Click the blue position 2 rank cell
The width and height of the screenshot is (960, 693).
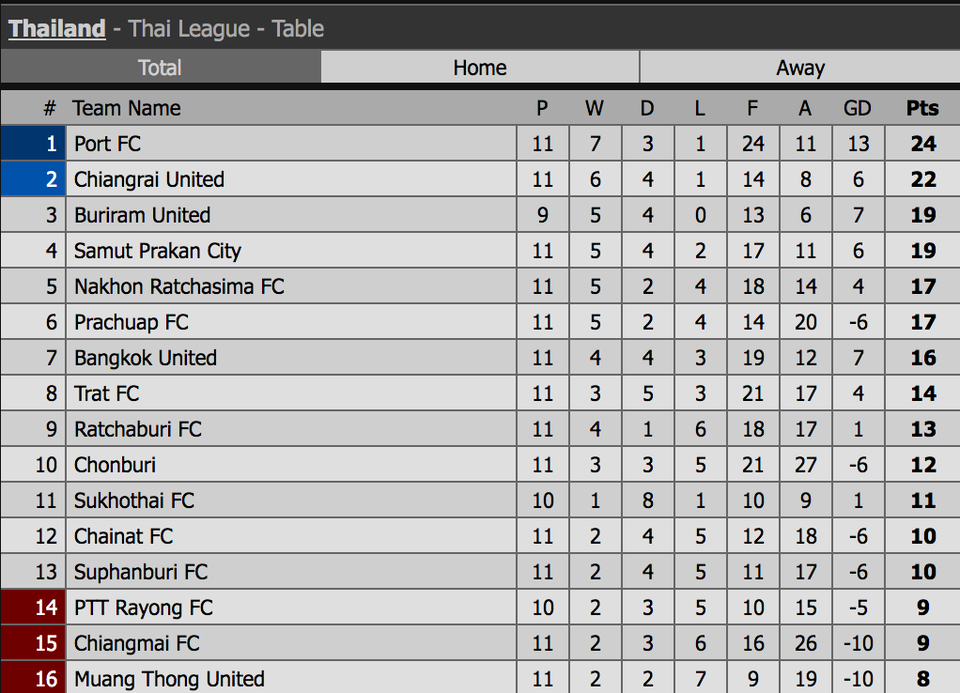pos(33,180)
